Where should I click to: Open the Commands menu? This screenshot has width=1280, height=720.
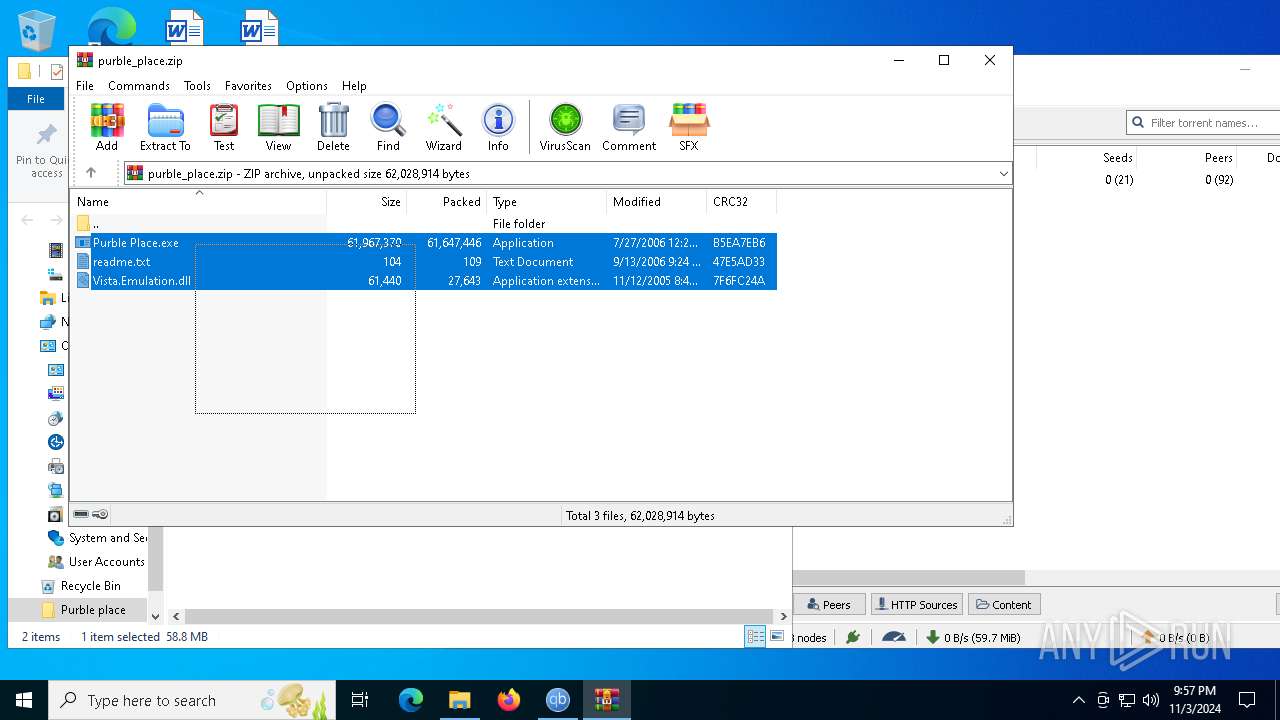(139, 86)
